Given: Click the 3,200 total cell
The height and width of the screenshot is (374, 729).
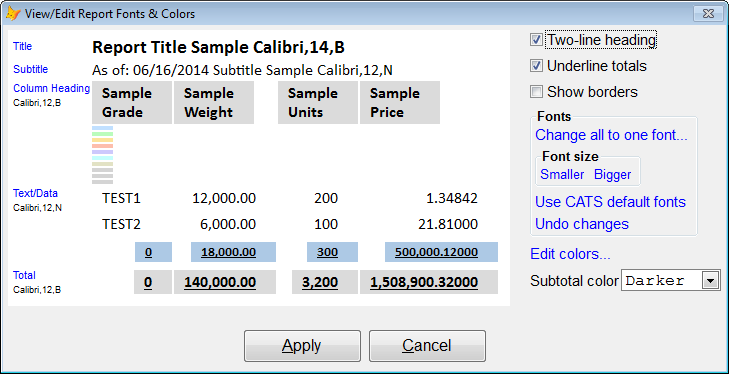Looking at the screenshot, I should (x=325, y=282).
